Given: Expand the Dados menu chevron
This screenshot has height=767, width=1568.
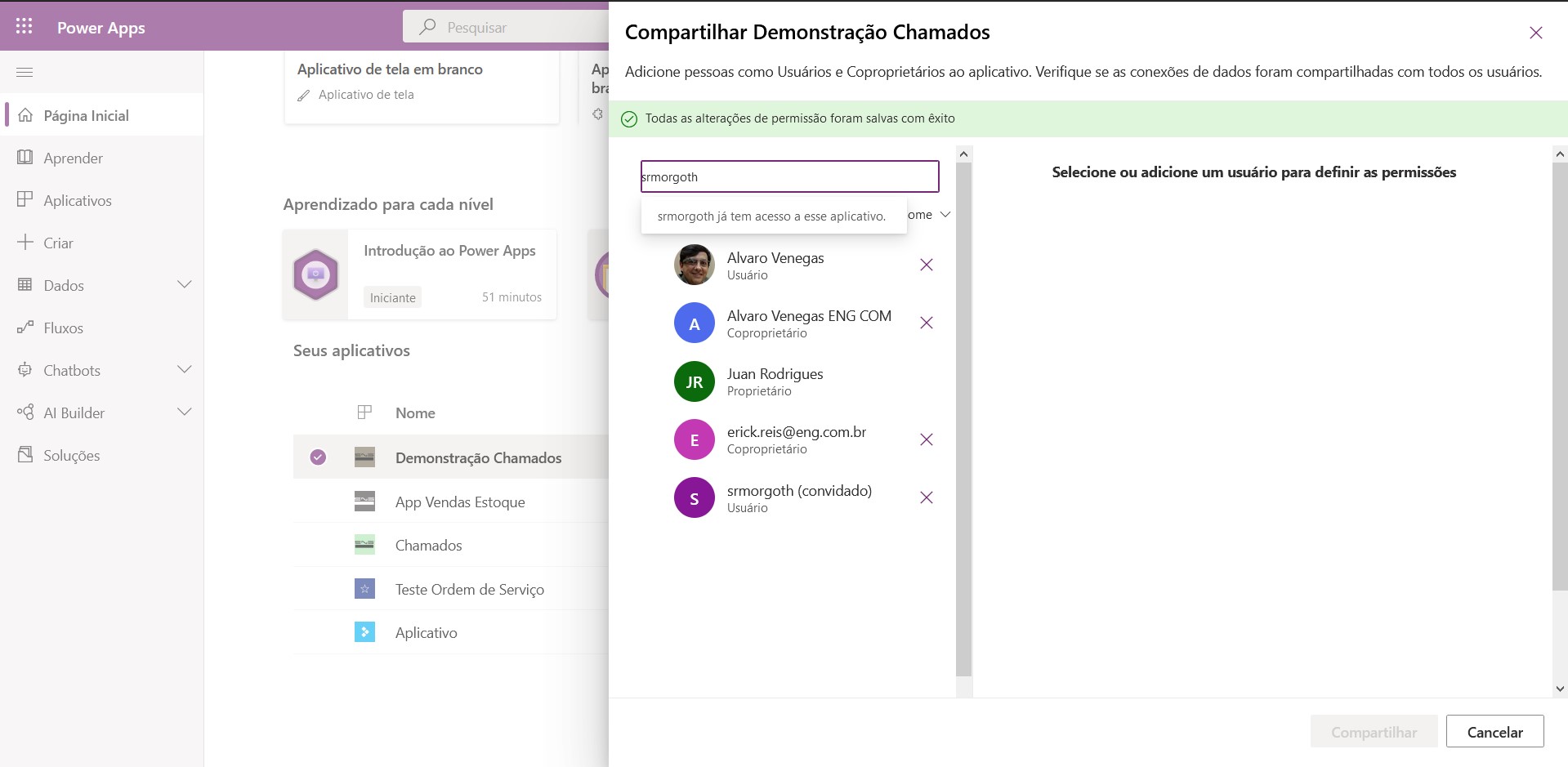Looking at the screenshot, I should pyautogui.click(x=185, y=284).
